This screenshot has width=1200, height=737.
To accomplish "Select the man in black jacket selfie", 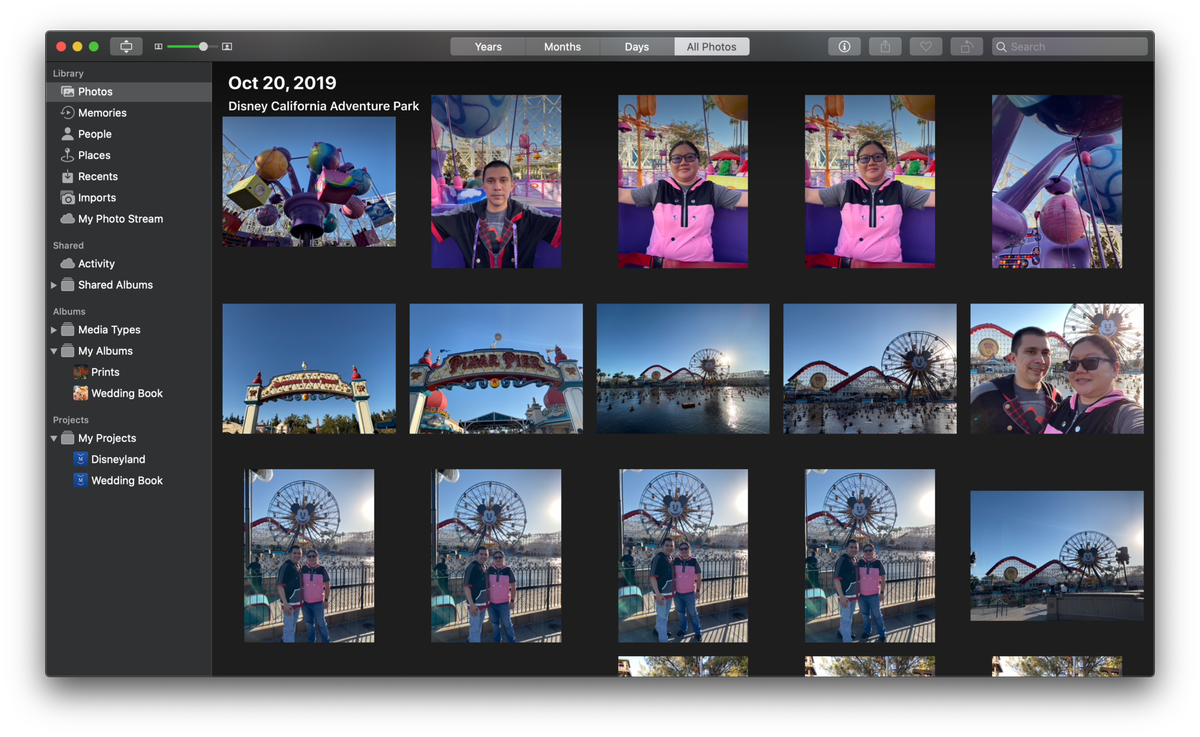I will point(496,181).
